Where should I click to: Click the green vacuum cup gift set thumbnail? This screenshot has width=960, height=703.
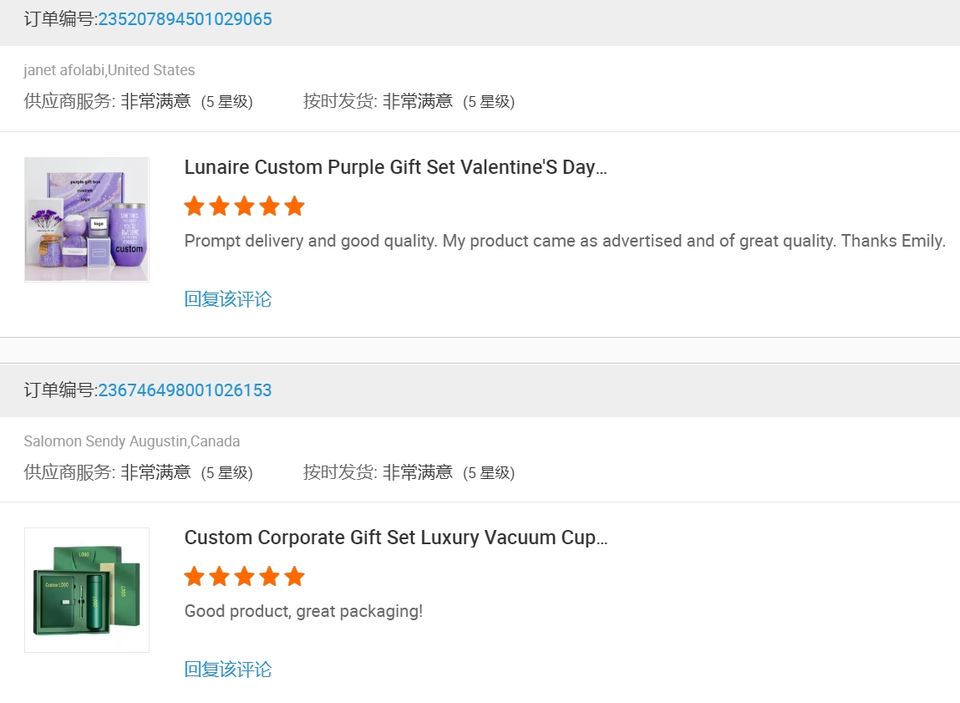click(x=87, y=590)
